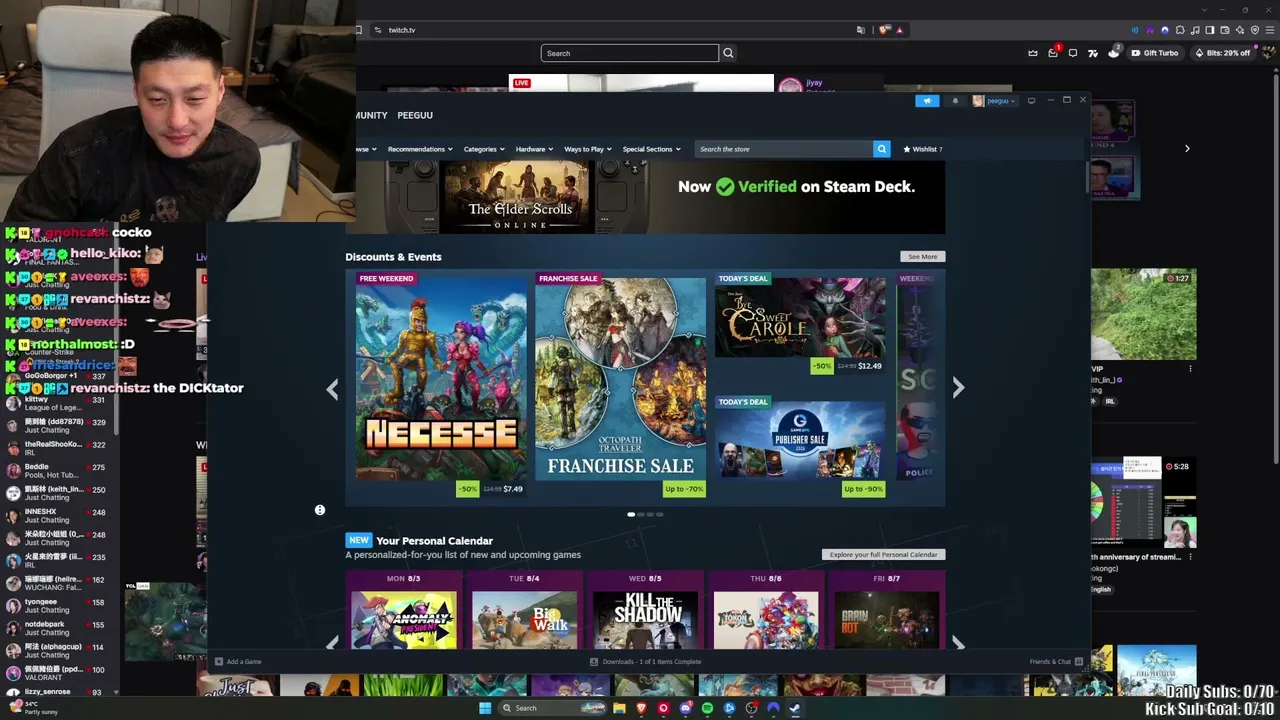Click the Twitch Search input box

coord(630,53)
